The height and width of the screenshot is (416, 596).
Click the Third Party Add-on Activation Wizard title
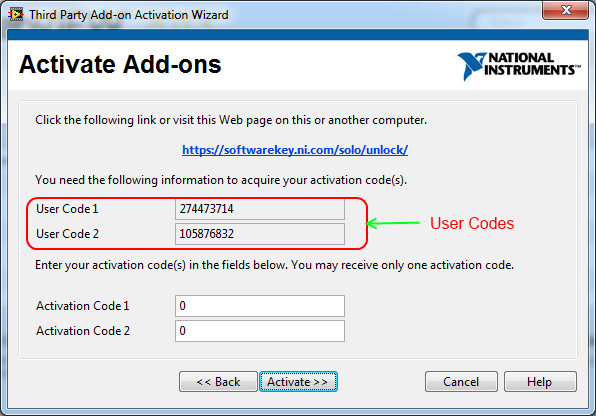tap(129, 15)
